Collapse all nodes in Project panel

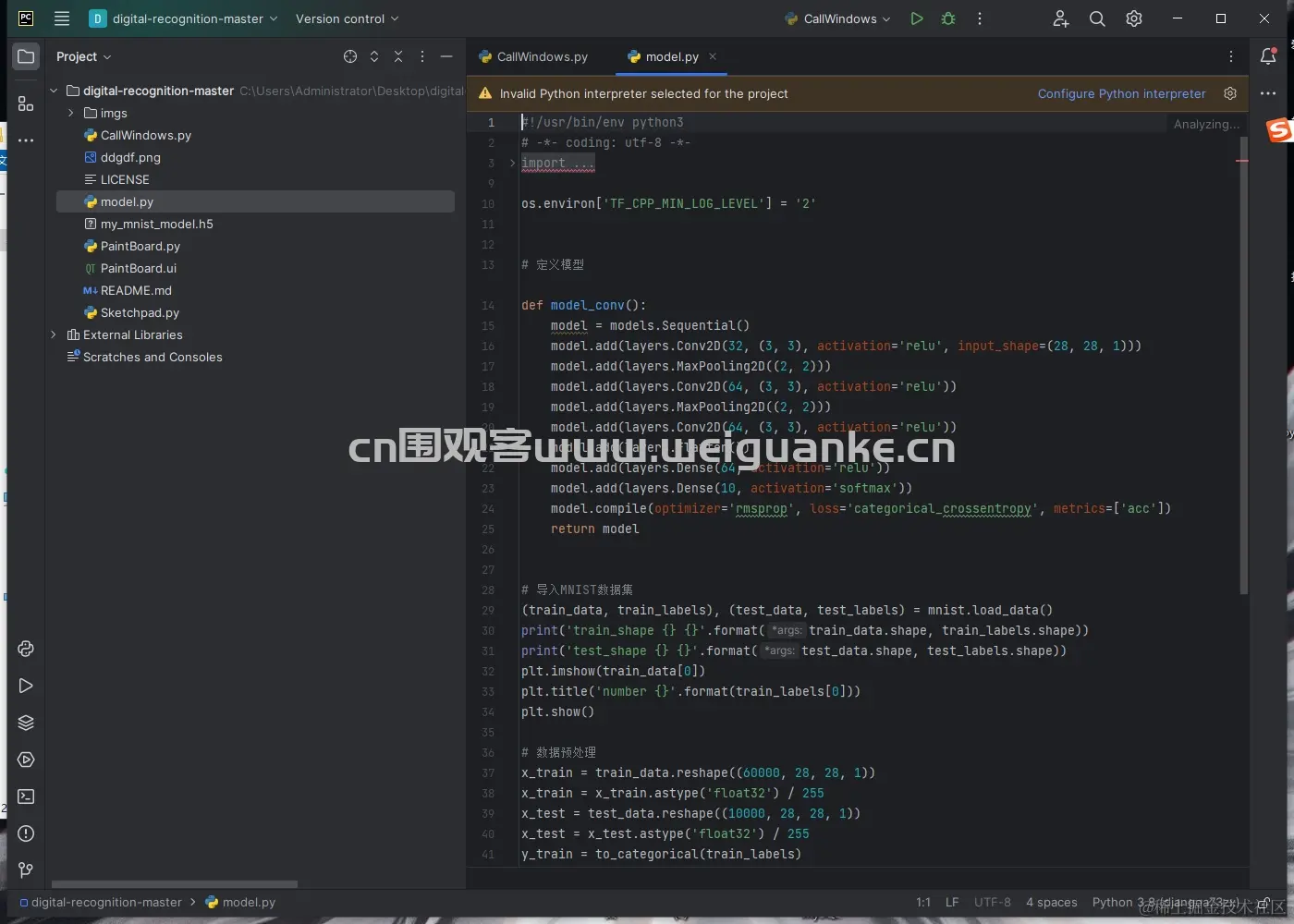coord(398,56)
